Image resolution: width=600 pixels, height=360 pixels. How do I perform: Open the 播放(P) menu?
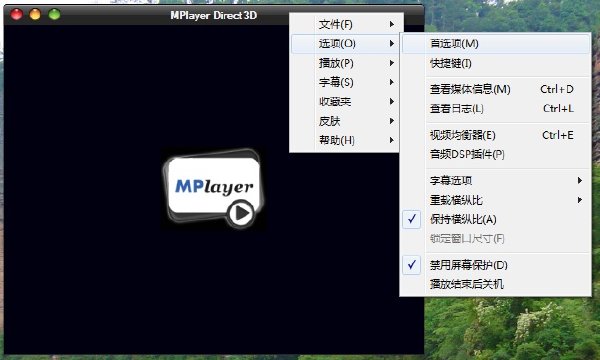[344, 63]
